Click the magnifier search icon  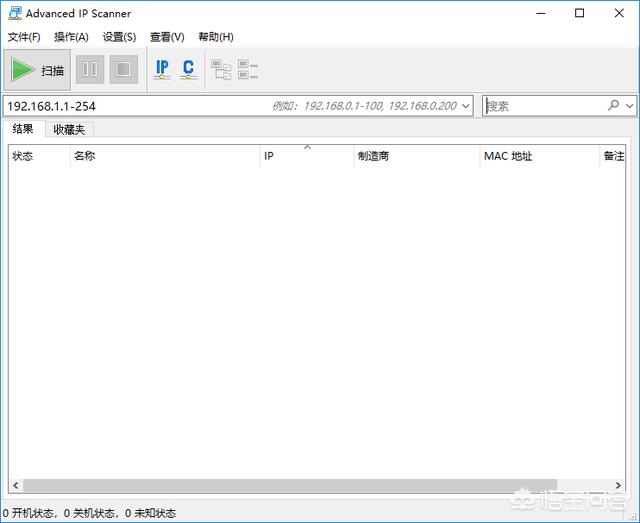tap(613, 106)
